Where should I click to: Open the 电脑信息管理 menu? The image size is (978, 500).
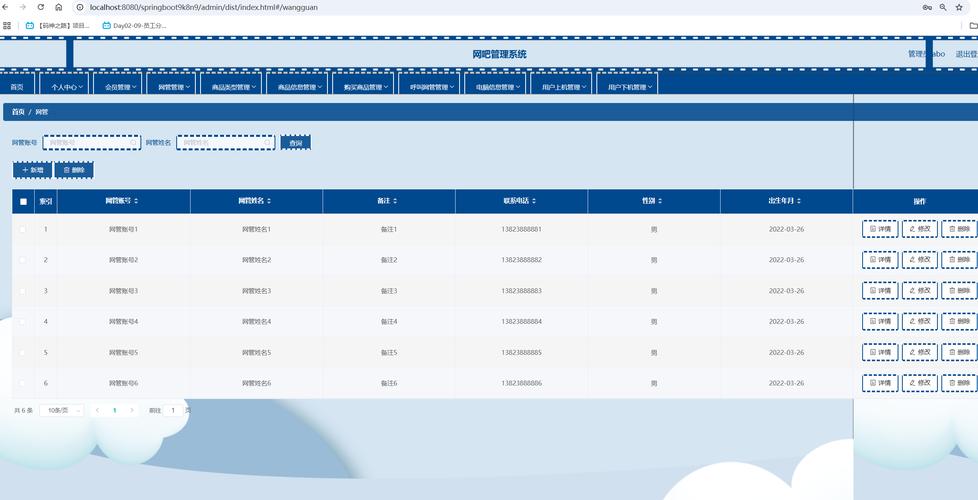click(x=497, y=87)
